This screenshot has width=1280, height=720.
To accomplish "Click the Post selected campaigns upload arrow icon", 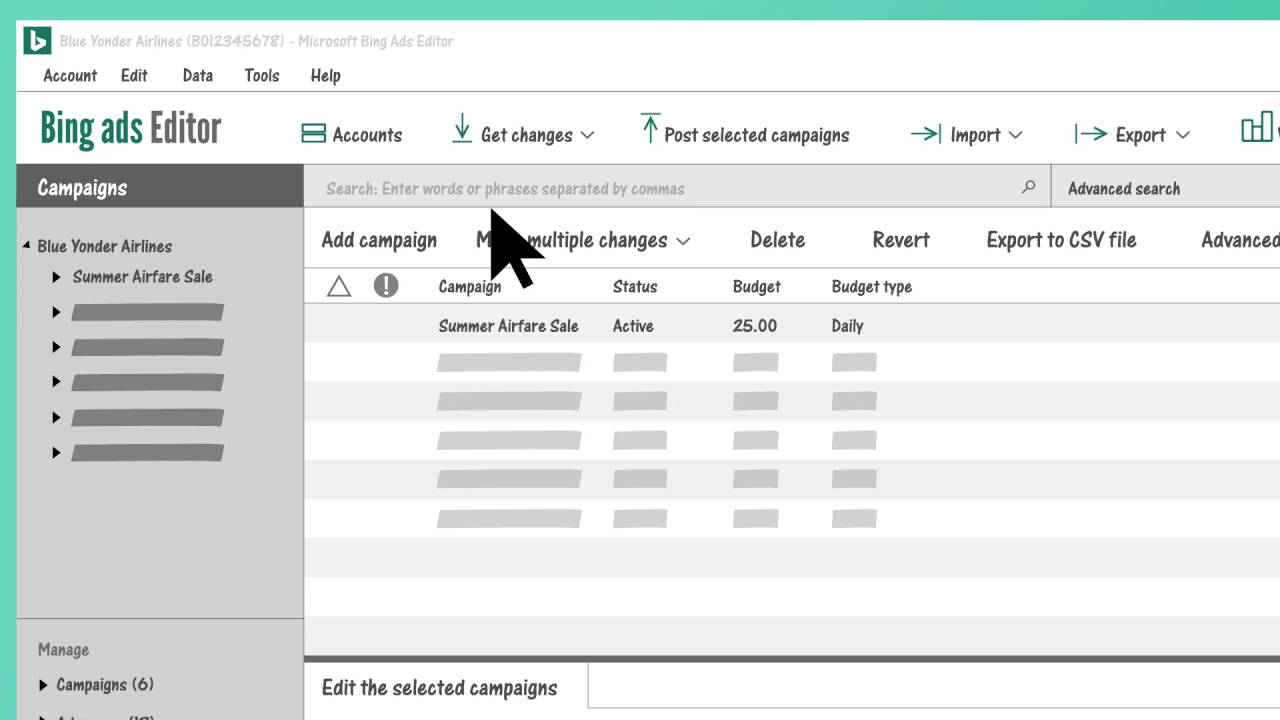I will (650, 128).
